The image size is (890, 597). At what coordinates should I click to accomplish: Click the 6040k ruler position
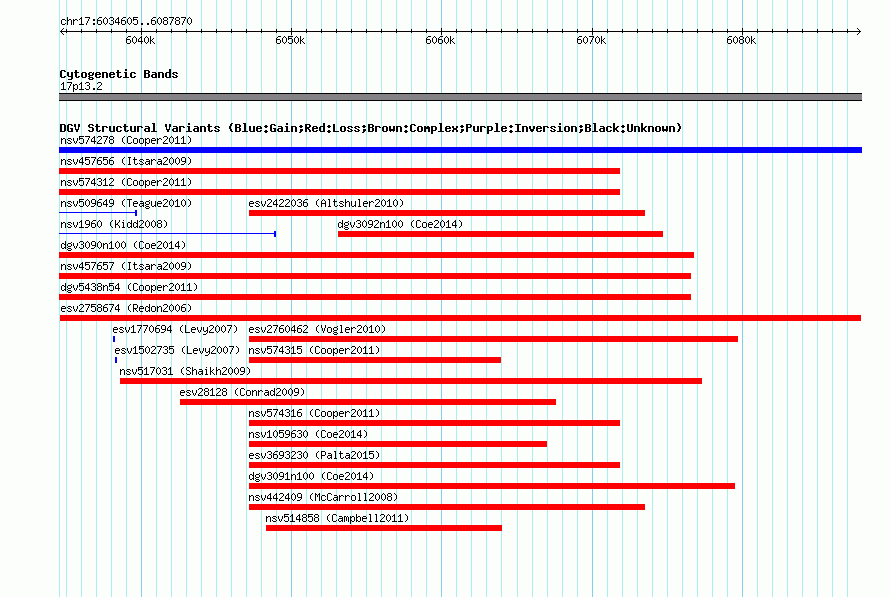[x=140, y=40]
